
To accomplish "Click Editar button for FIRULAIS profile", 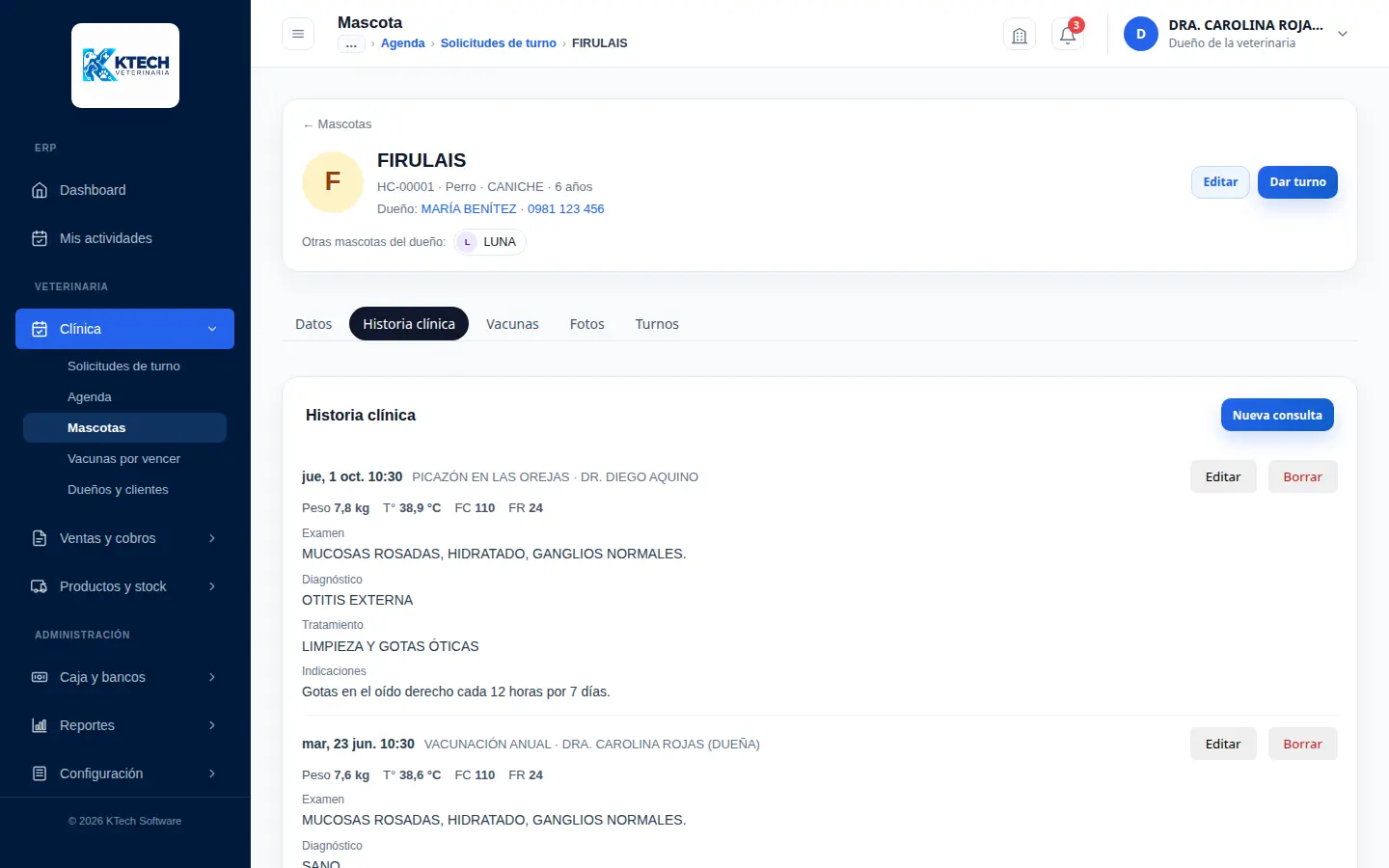I will [1220, 182].
